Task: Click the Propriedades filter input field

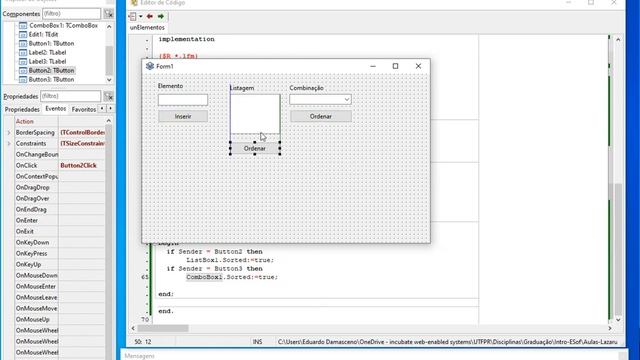Action: point(70,96)
